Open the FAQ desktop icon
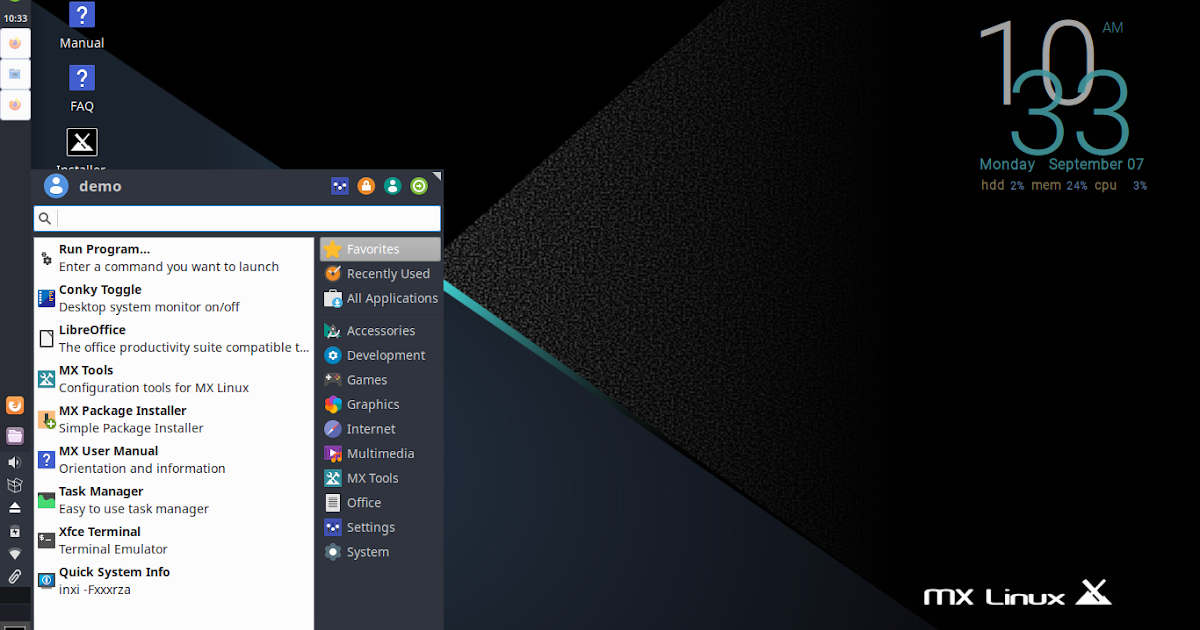This screenshot has width=1200, height=630. pyautogui.click(x=82, y=89)
